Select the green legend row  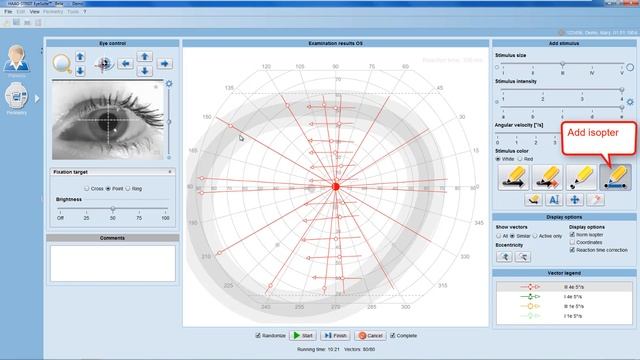[x=564, y=297]
